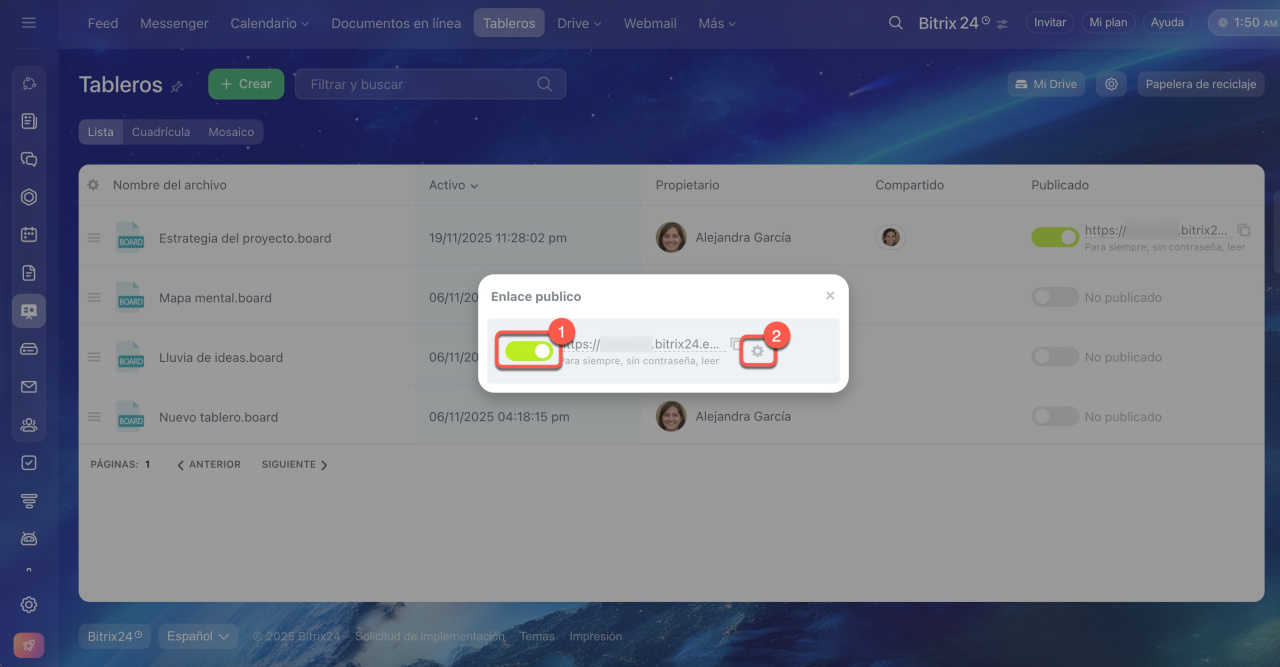Click the Filtrar y buscar search field

point(420,84)
